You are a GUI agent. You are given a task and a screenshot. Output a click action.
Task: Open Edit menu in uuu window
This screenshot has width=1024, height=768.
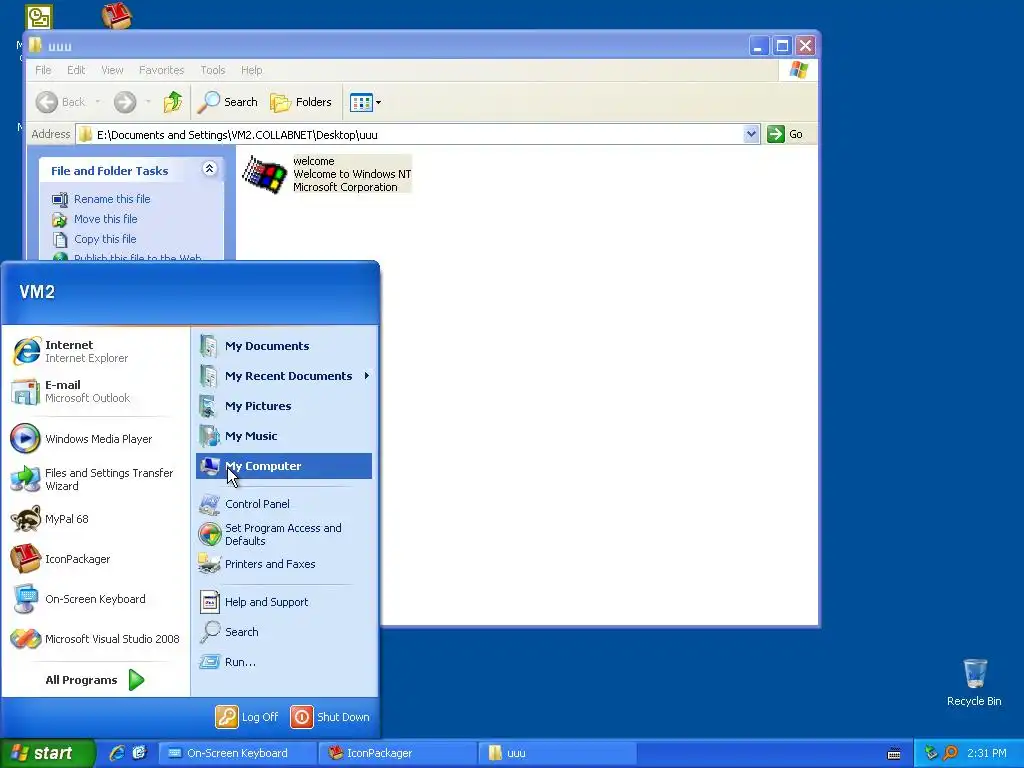76,70
